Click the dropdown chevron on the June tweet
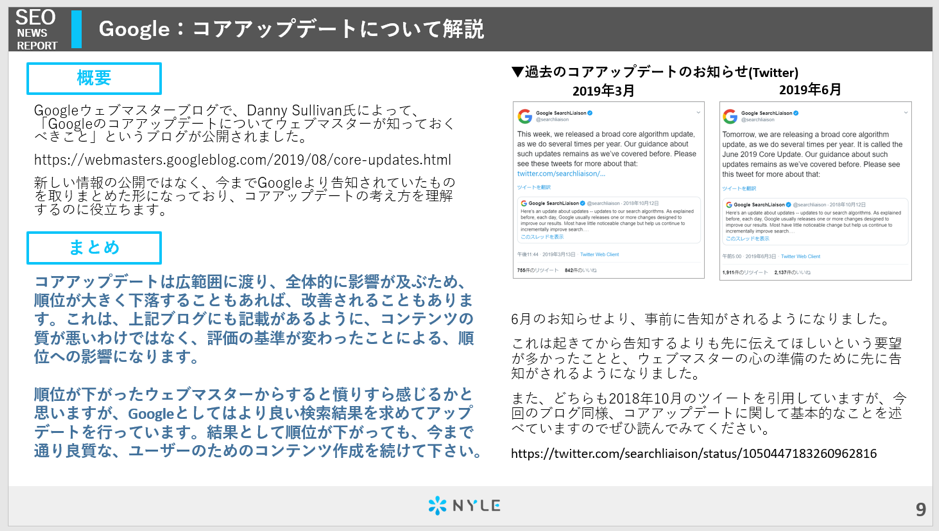 point(905,113)
